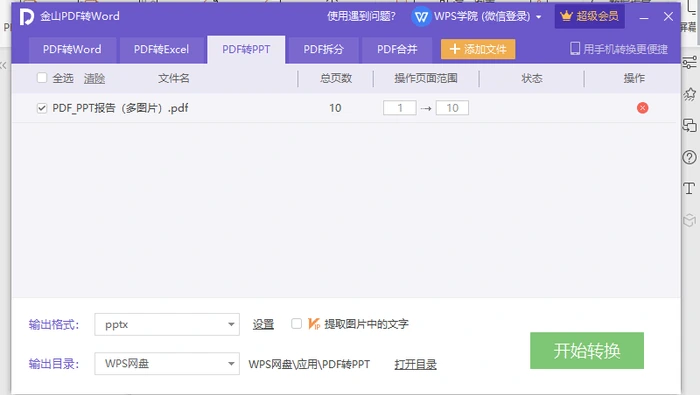Open the PDF合并 tab
The image size is (700, 395).
pyautogui.click(x=397, y=50)
